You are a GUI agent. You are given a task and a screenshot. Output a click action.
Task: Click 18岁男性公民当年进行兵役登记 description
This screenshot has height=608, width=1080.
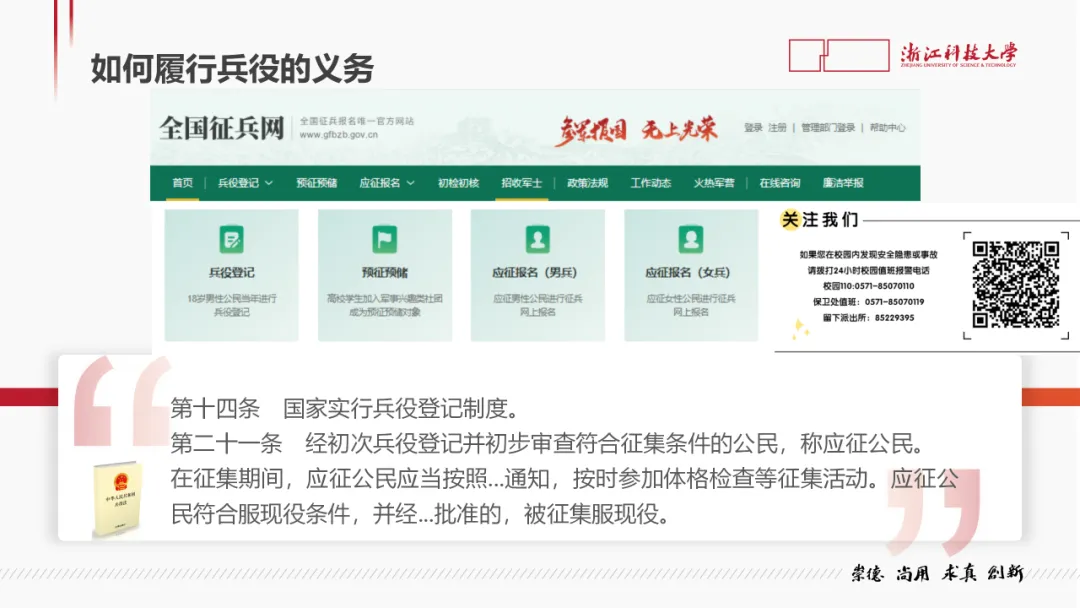(x=231, y=305)
